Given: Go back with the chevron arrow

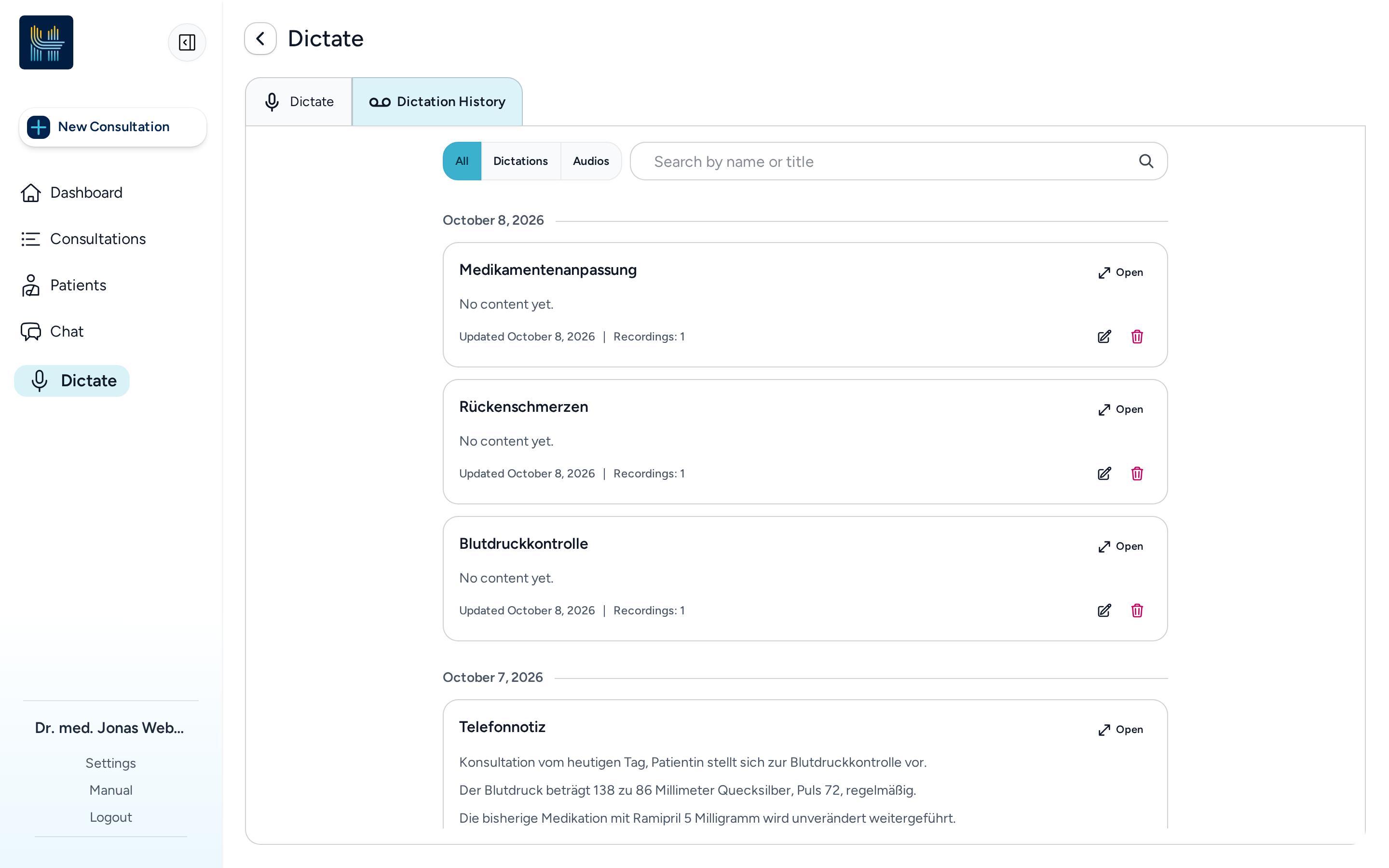Looking at the screenshot, I should click(x=260, y=39).
